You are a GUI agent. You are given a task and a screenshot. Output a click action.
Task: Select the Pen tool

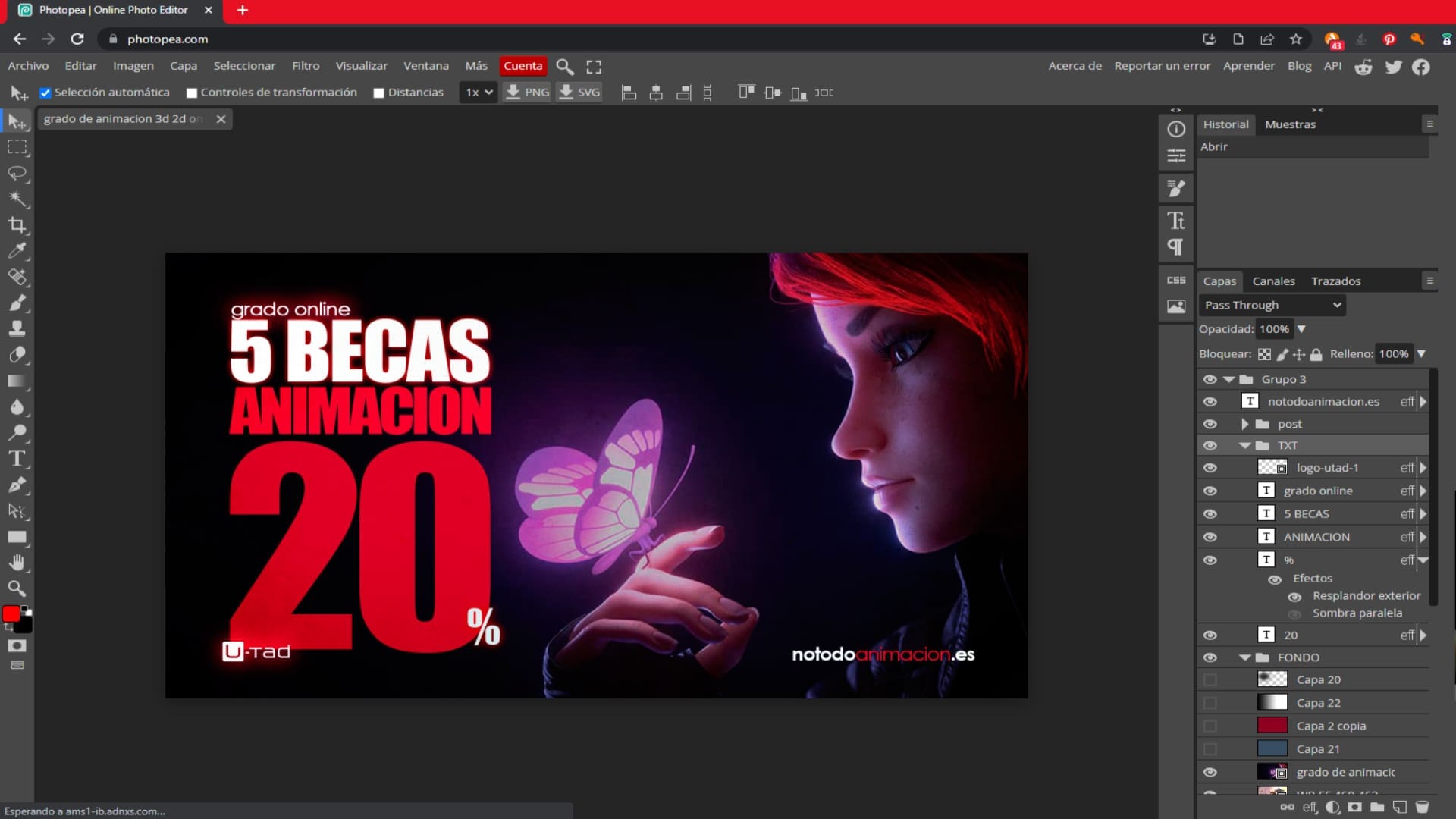(x=17, y=485)
